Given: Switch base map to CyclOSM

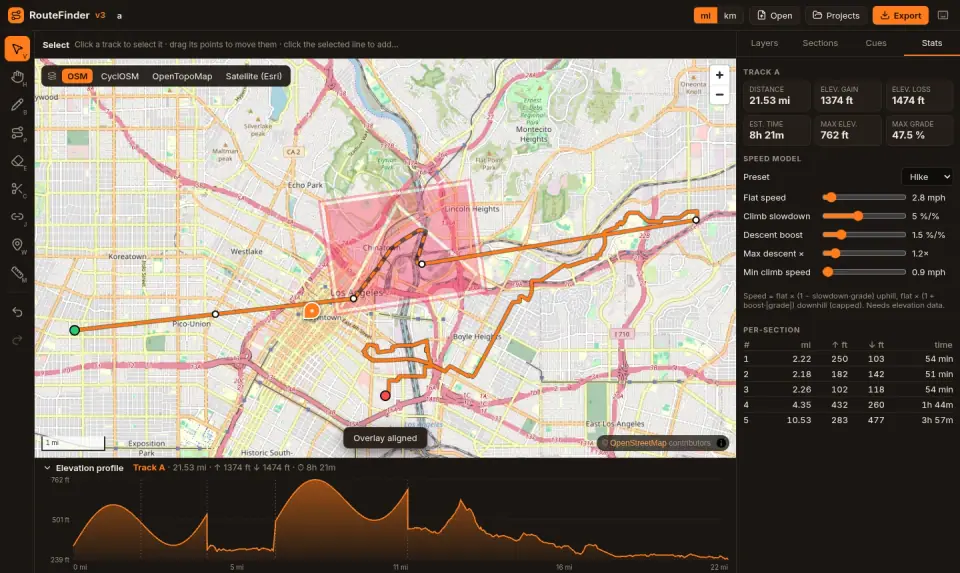Looking at the screenshot, I should pyautogui.click(x=119, y=76).
